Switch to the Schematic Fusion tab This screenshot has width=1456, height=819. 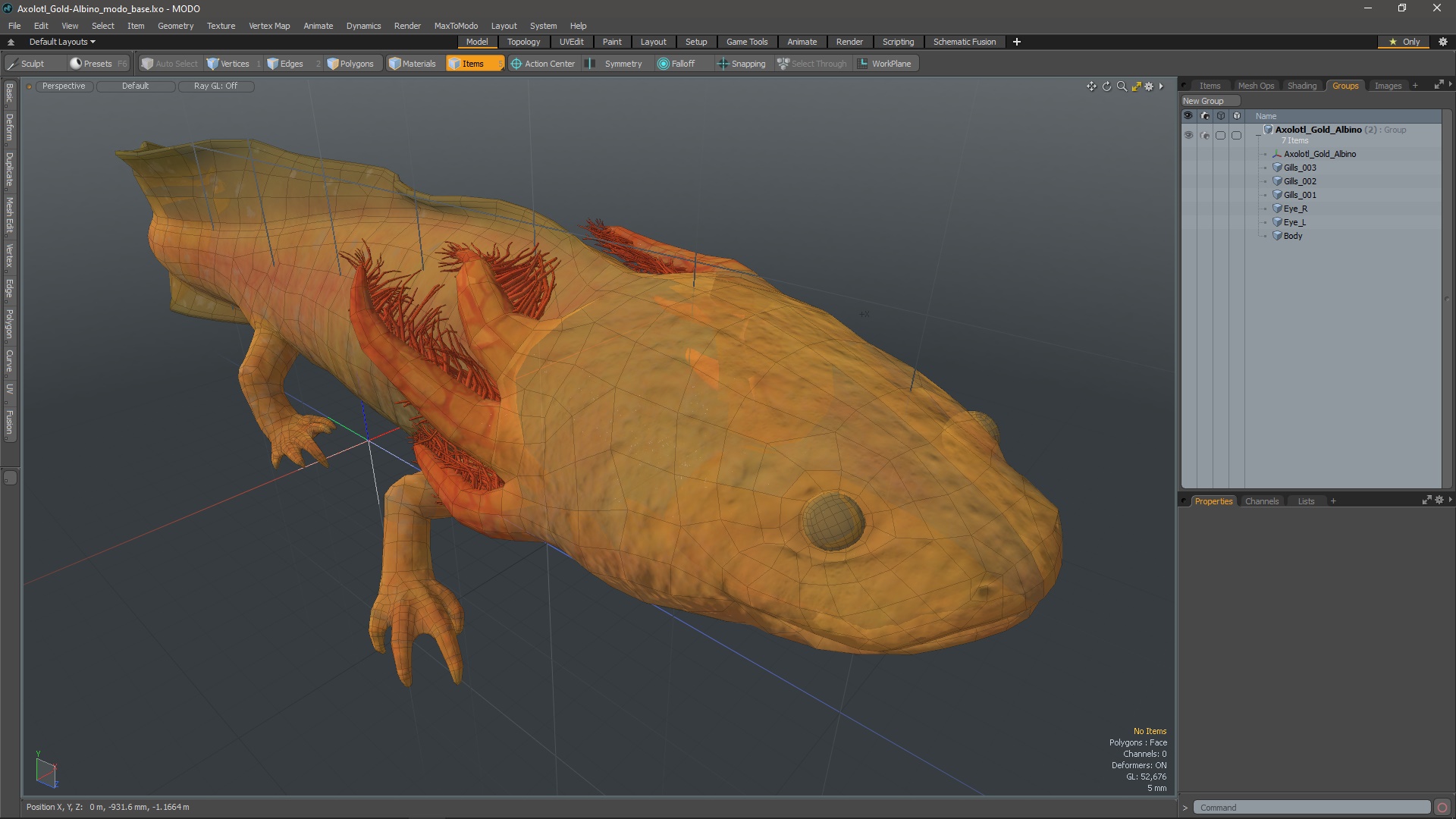coord(964,42)
